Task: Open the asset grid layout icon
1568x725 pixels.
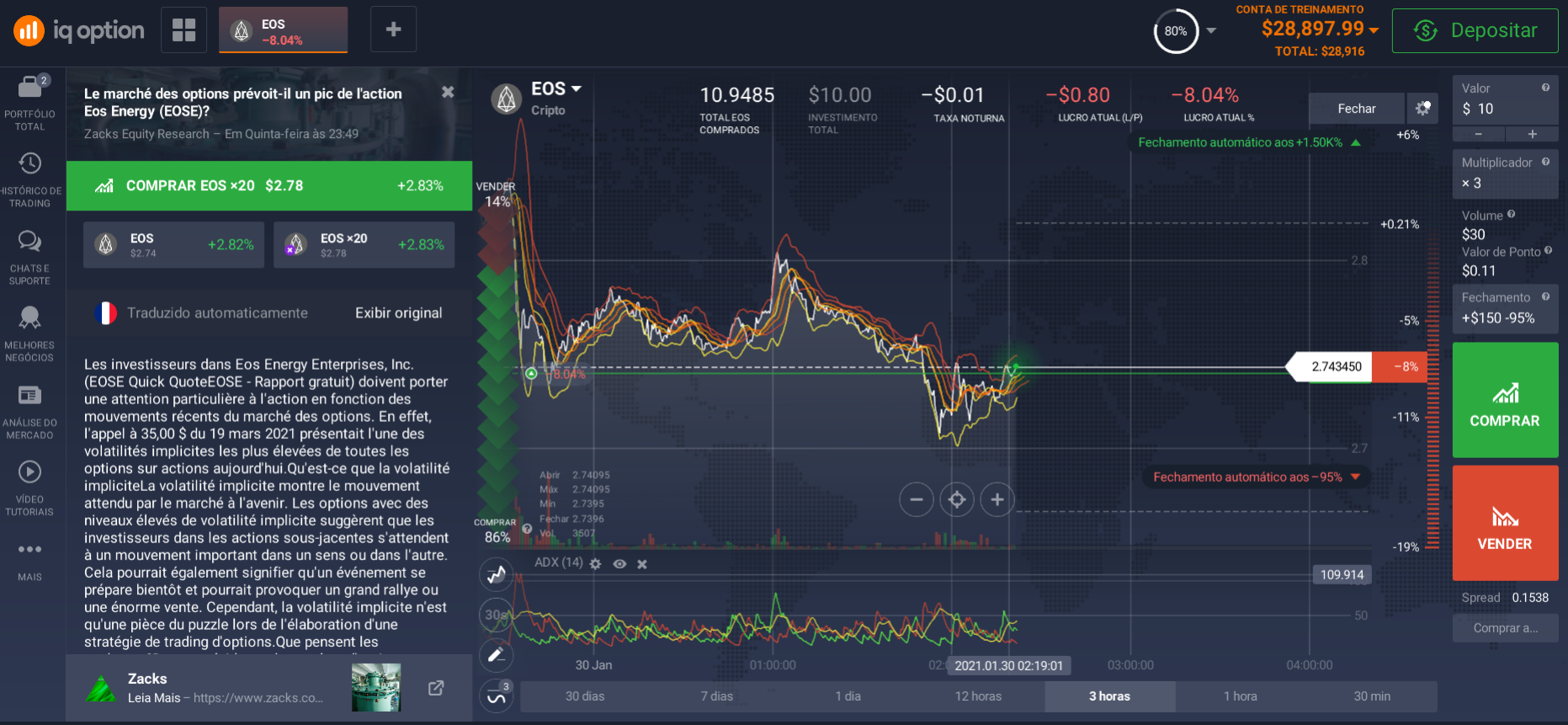Action: click(x=183, y=29)
